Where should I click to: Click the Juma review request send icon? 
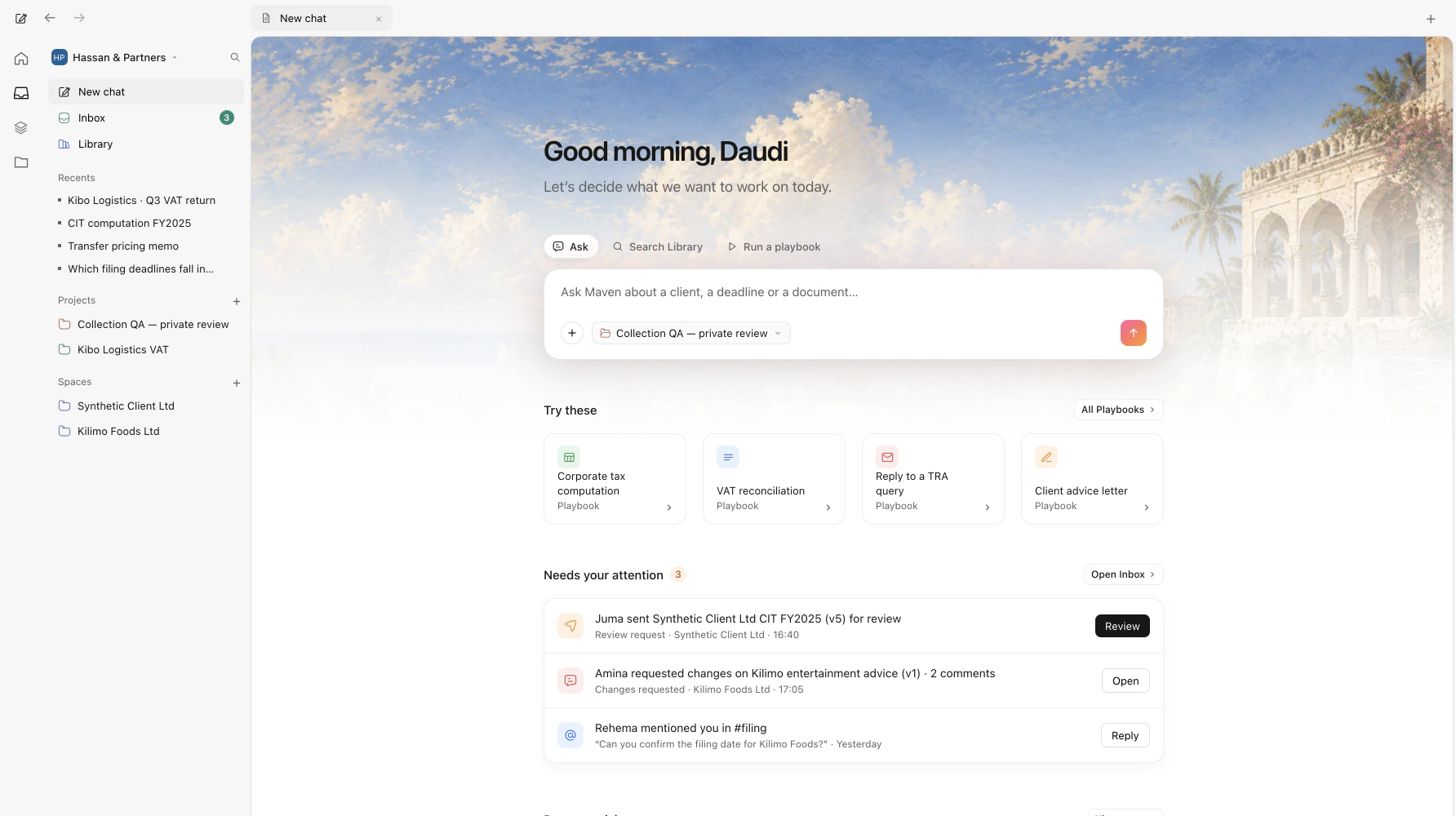click(x=570, y=626)
